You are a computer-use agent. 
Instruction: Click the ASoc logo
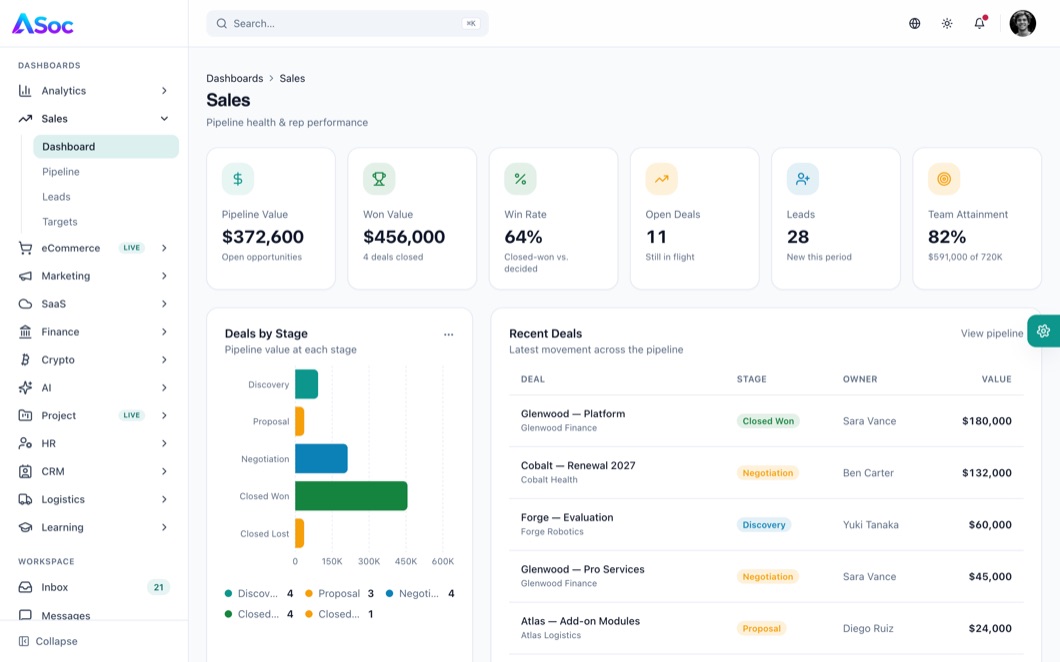[43, 24]
